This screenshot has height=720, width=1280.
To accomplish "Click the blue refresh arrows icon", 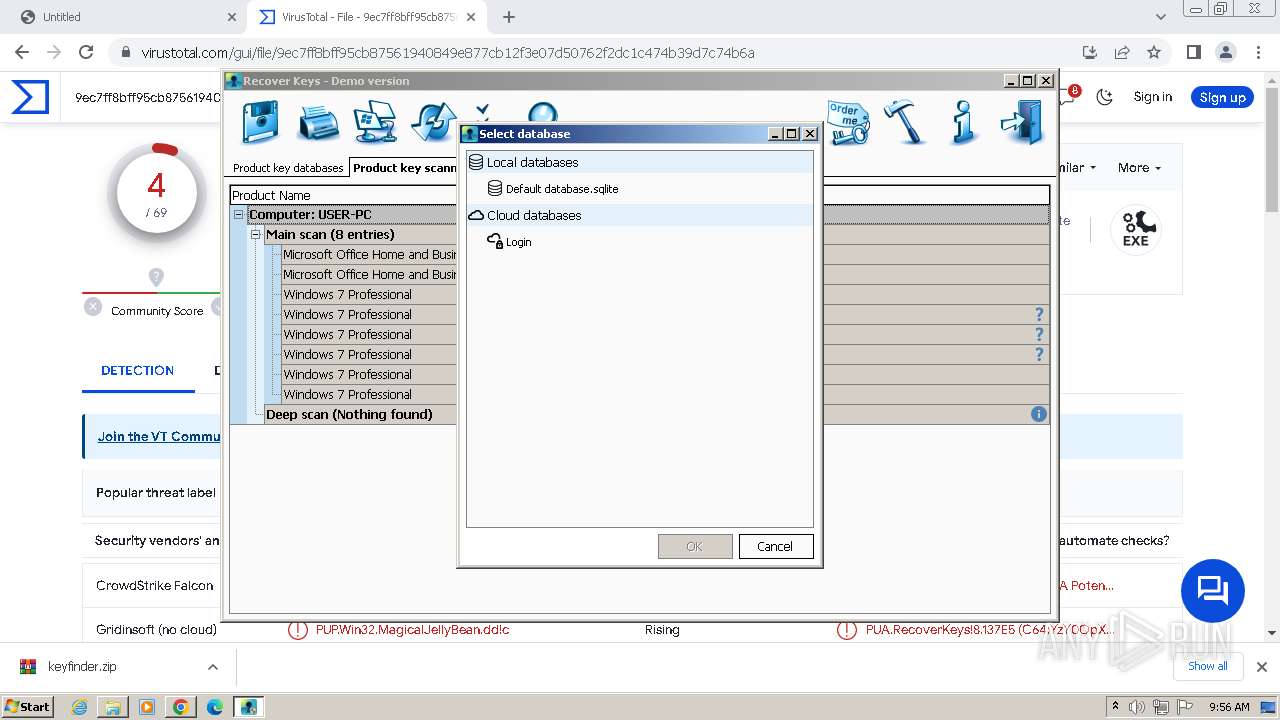I will point(433,123).
